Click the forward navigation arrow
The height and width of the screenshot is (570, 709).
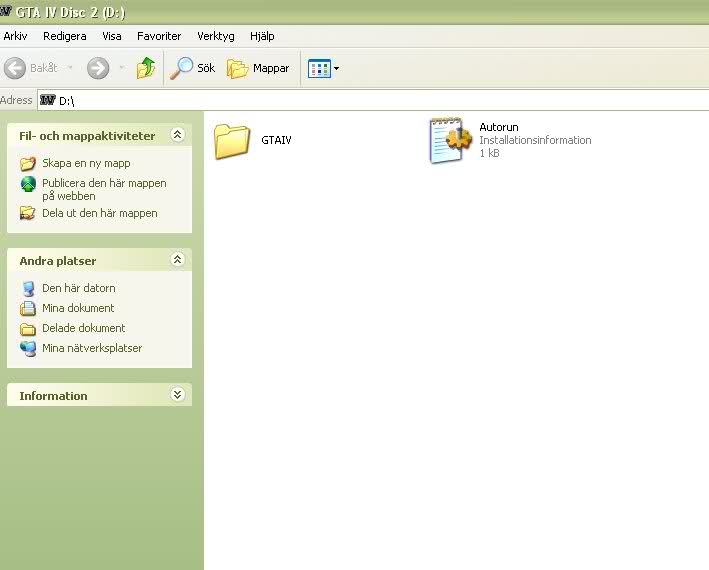tap(98, 68)
